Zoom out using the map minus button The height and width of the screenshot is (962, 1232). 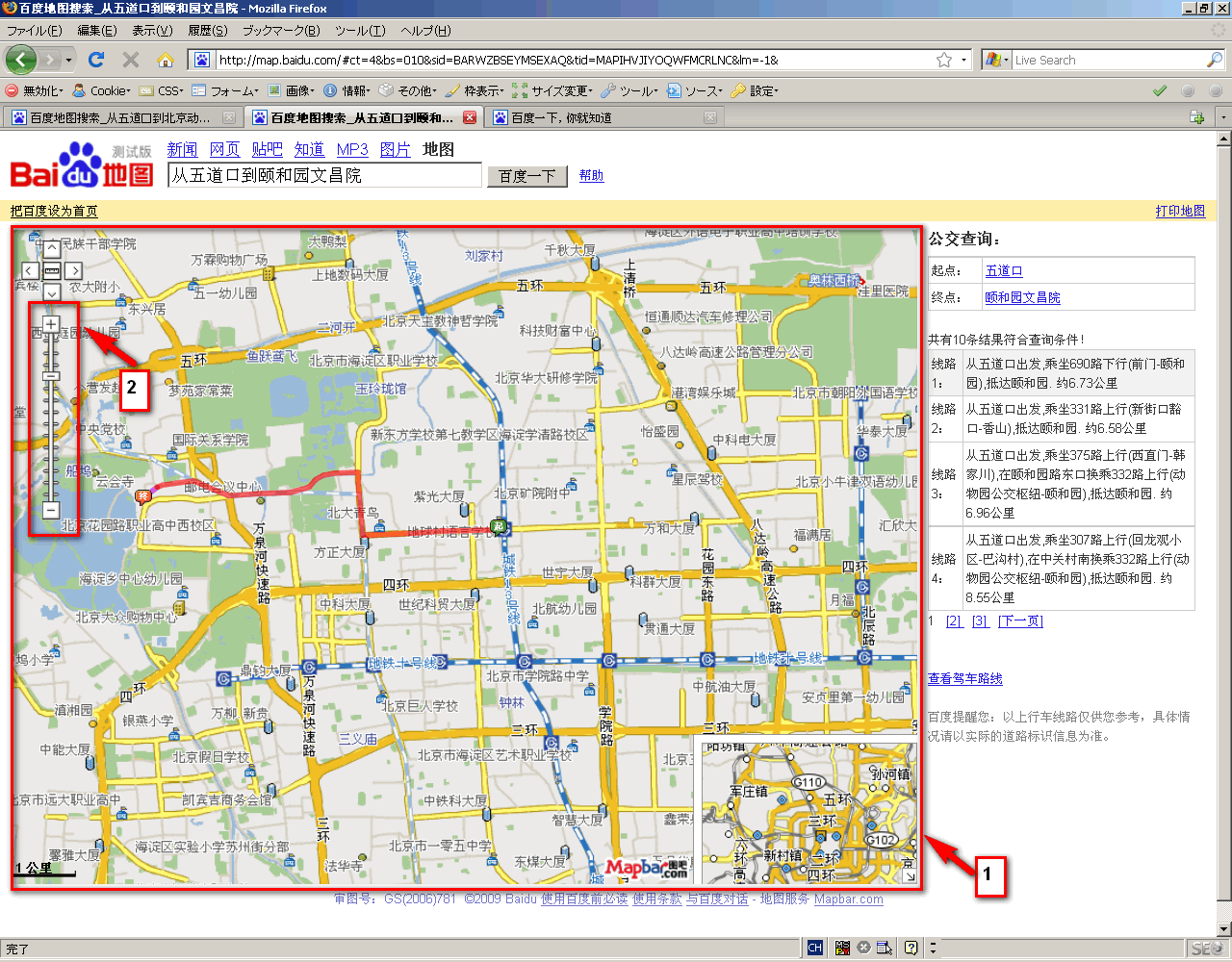51,510
